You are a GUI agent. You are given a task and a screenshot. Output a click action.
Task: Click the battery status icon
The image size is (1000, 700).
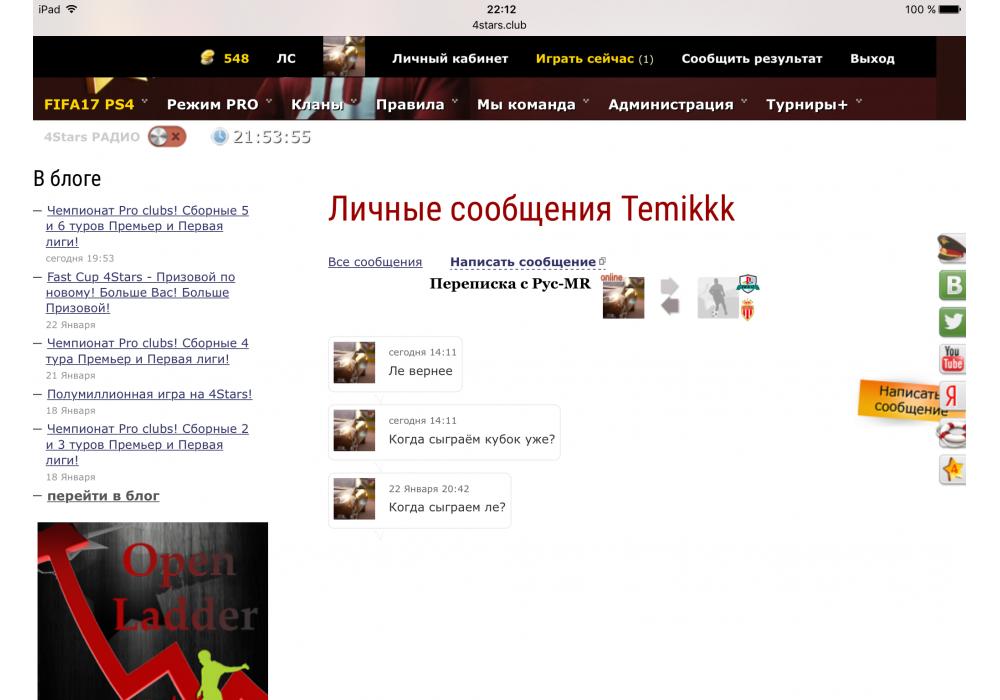click(950, 9)
